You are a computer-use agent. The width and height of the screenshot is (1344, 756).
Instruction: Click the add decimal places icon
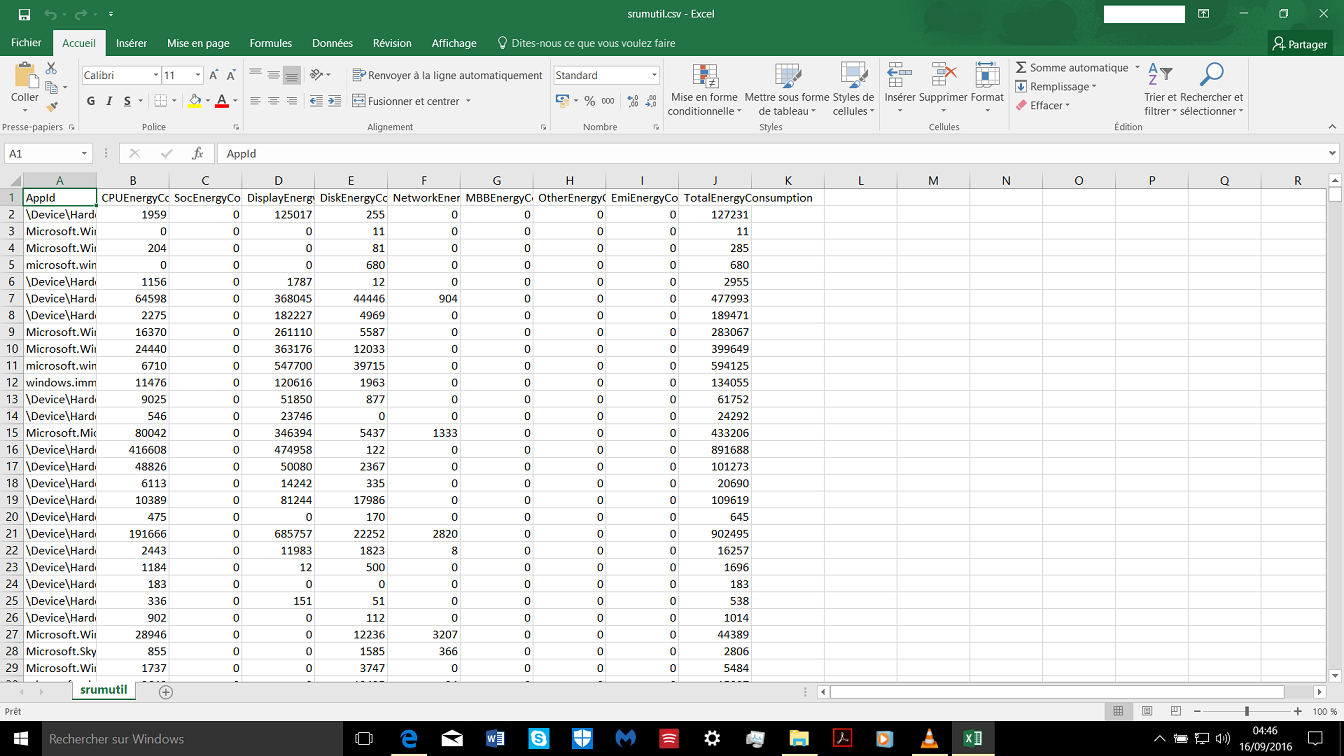point(633,101)
